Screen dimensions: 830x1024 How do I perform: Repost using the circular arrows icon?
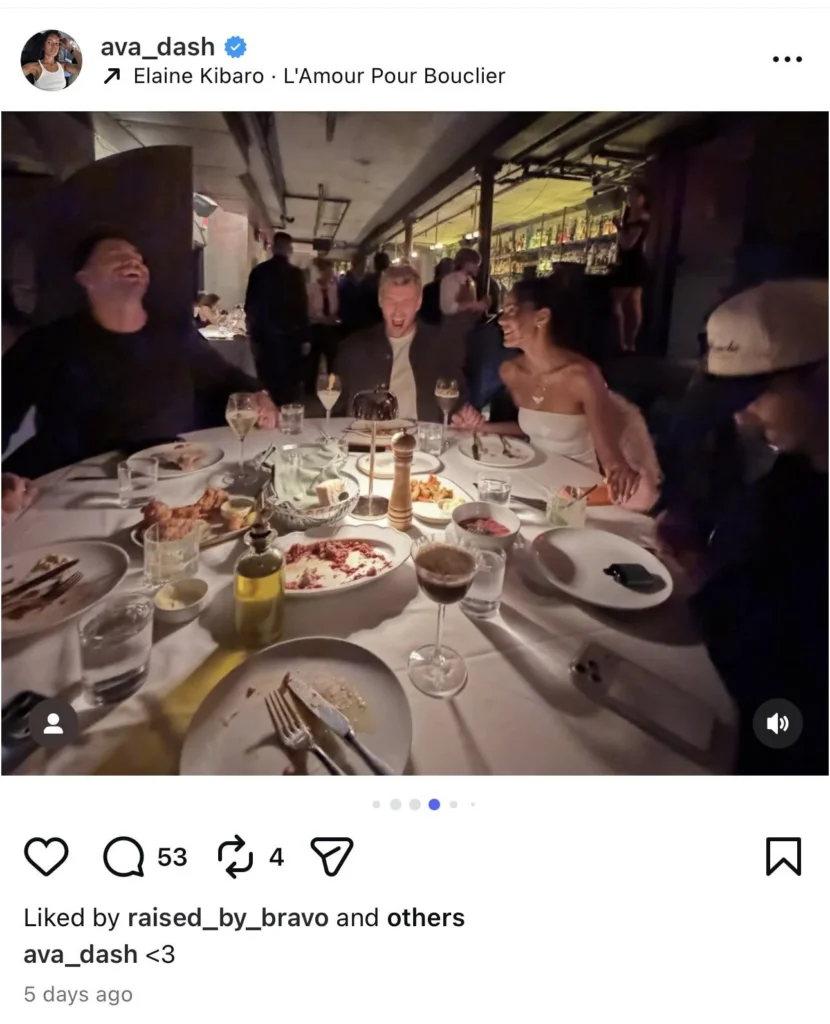pos(235,857)
